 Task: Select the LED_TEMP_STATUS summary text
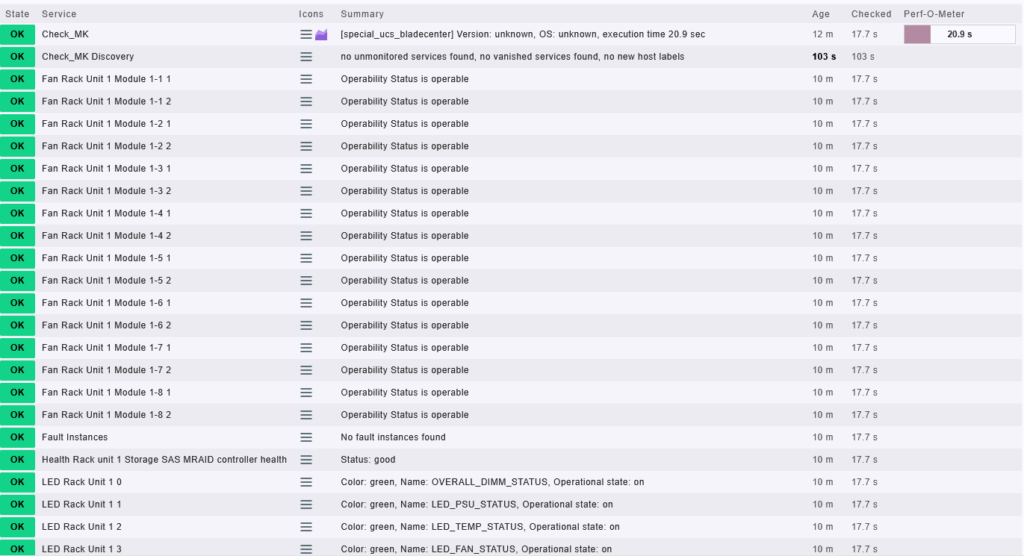click(480, 527)
